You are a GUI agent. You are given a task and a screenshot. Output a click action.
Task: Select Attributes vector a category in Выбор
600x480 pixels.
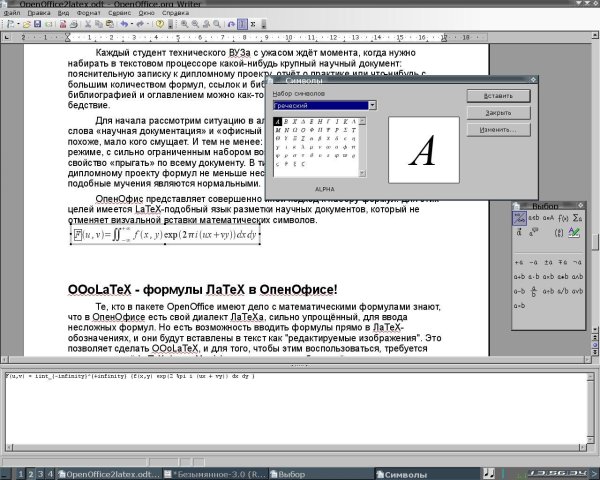coord(519,232)
